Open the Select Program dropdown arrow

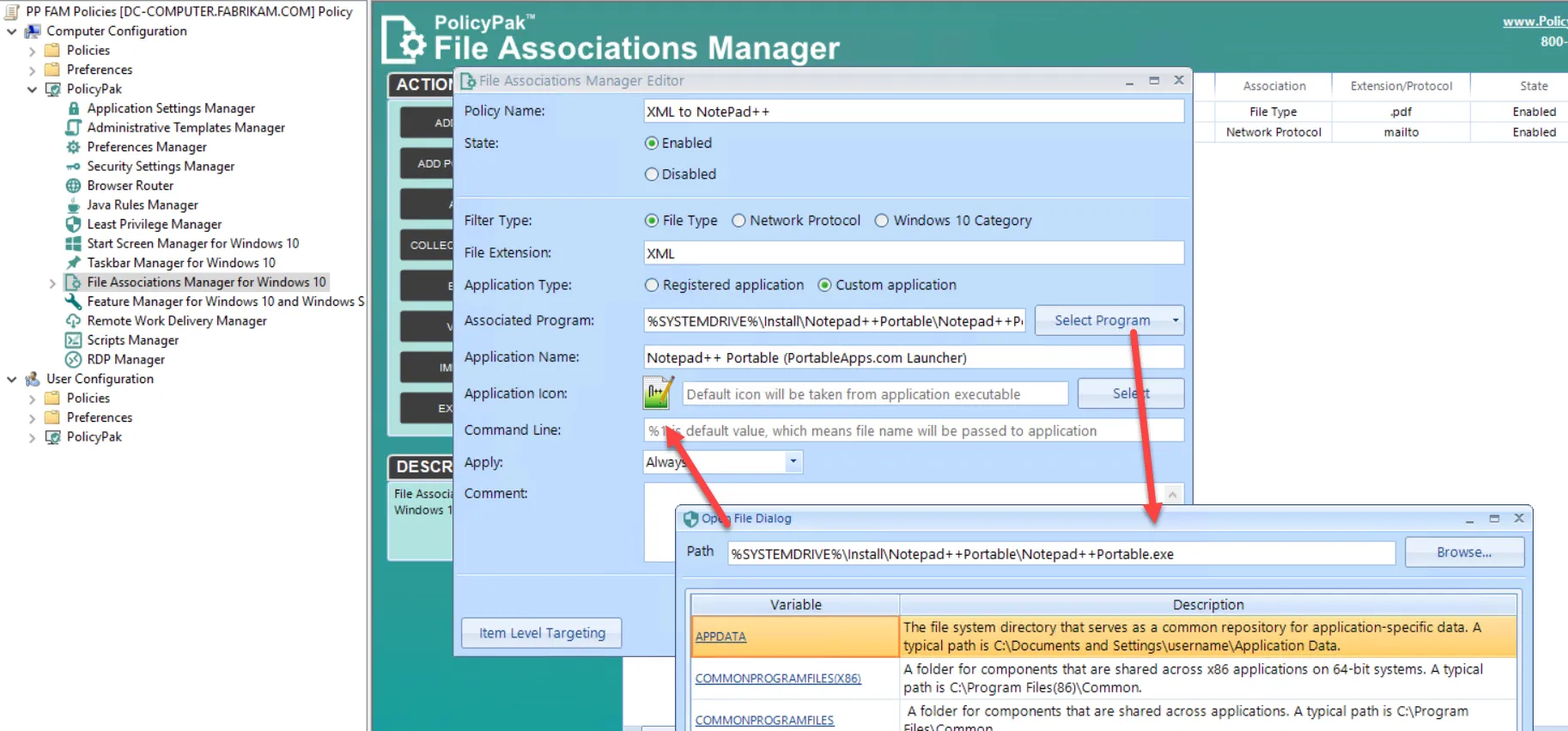1175,320
